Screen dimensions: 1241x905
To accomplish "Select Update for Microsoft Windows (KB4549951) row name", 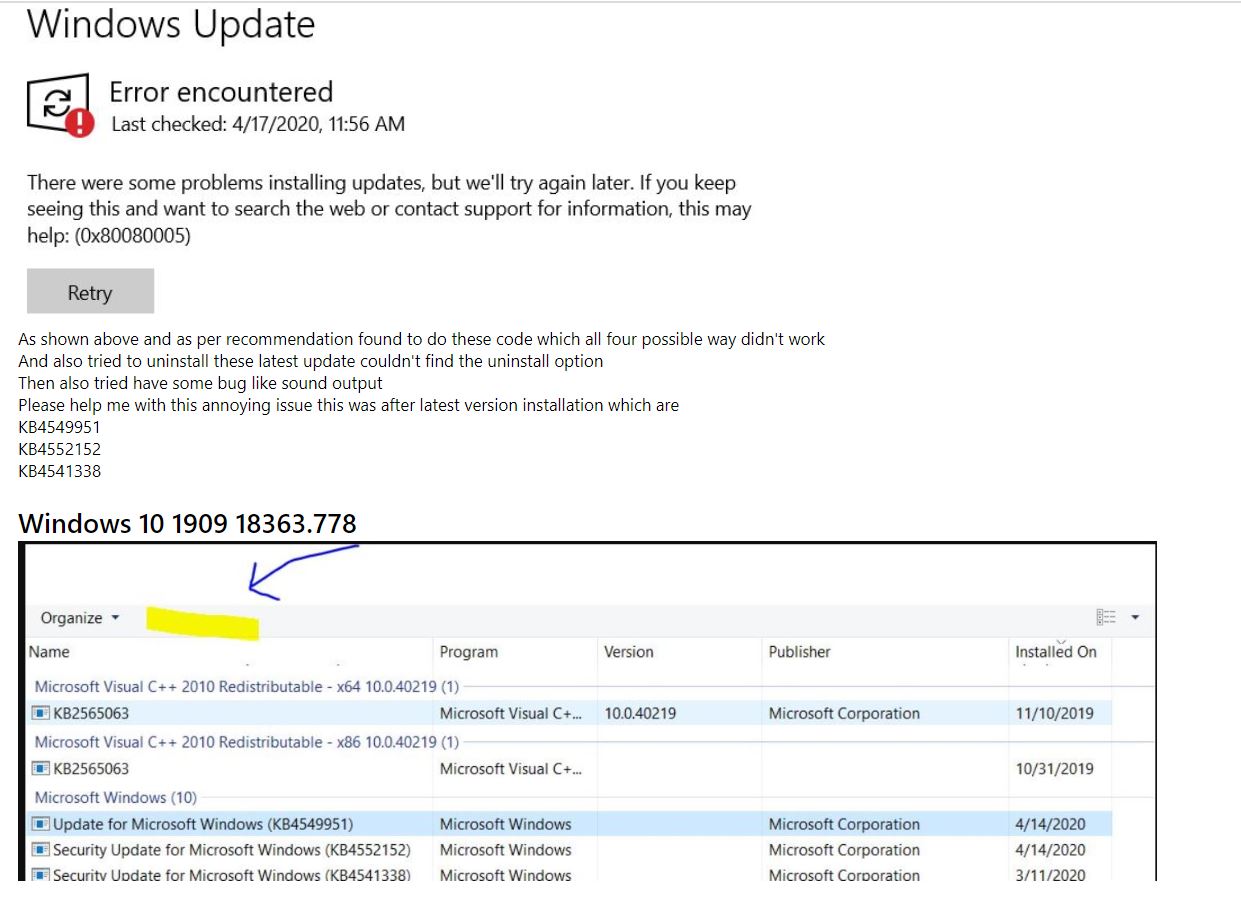I will pos(203,825).
